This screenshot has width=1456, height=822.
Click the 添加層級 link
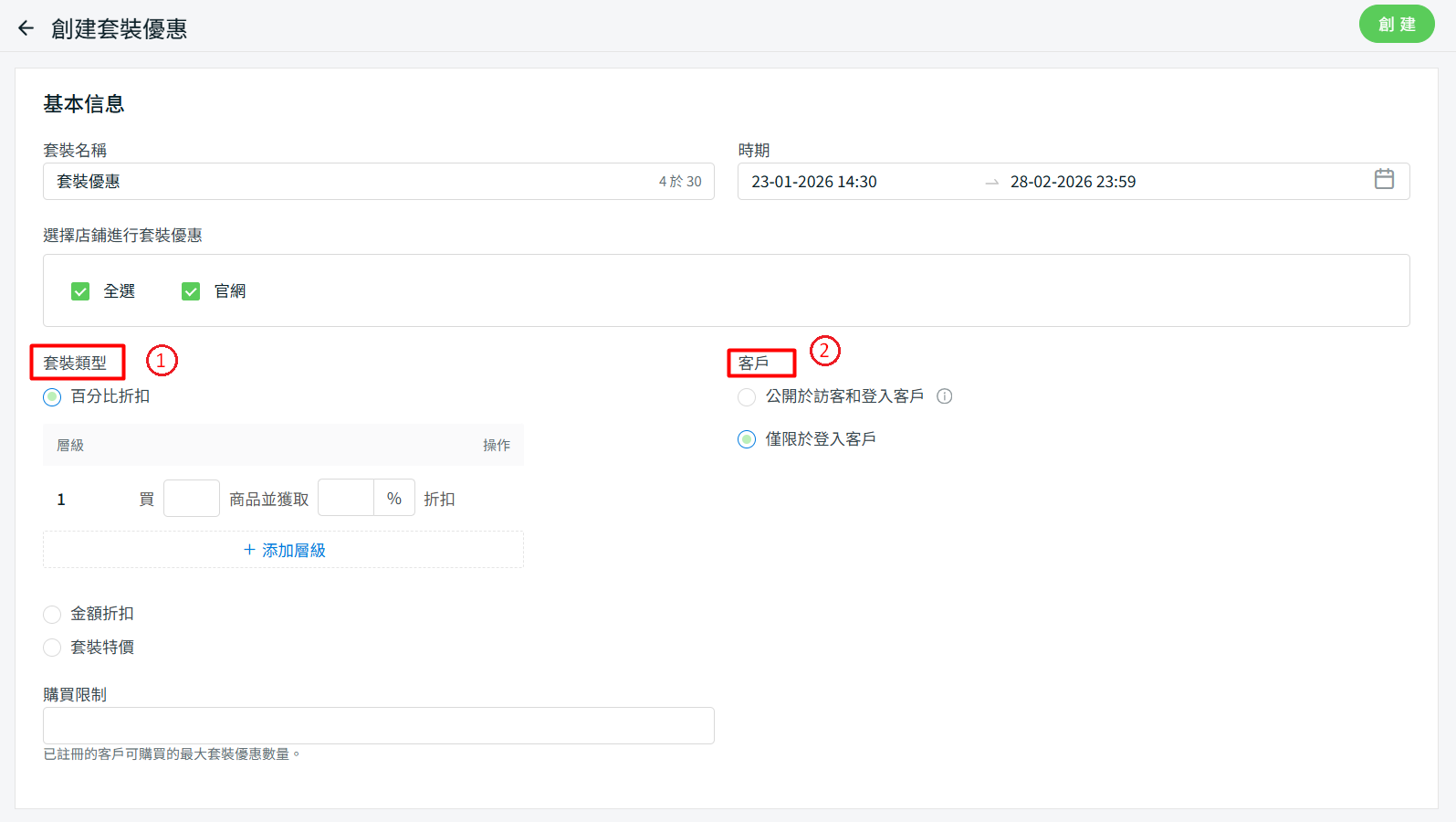point(293,550)
